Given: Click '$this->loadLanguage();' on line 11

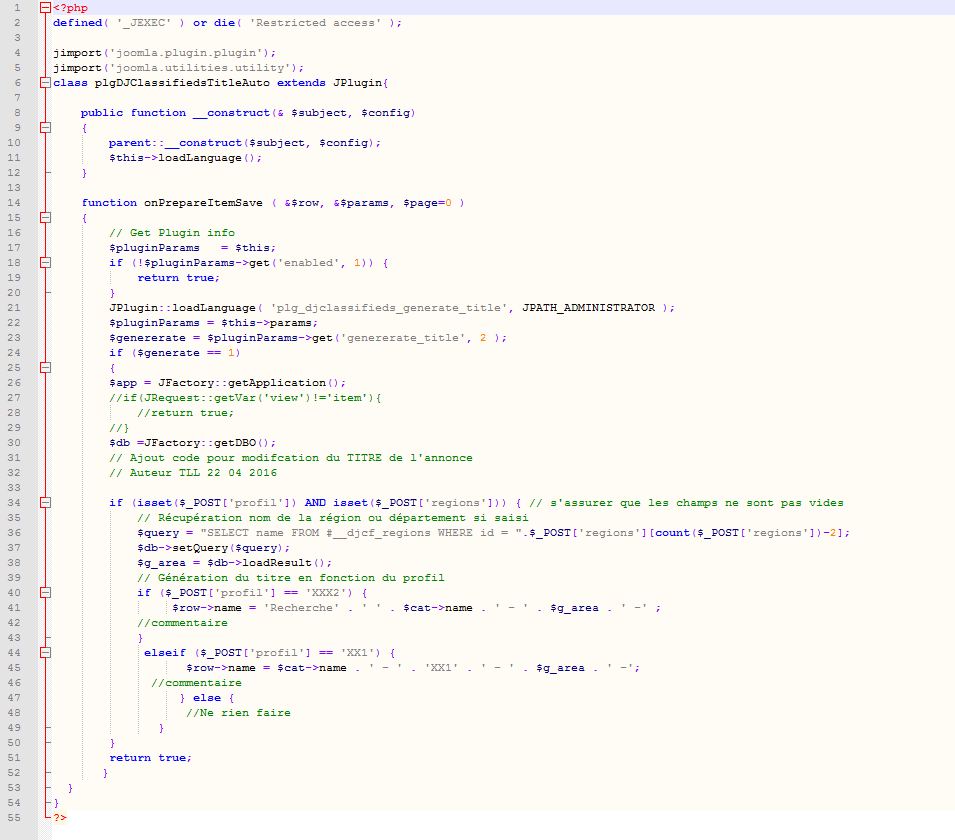Looking at the screenshot, I should click(186, 158).
